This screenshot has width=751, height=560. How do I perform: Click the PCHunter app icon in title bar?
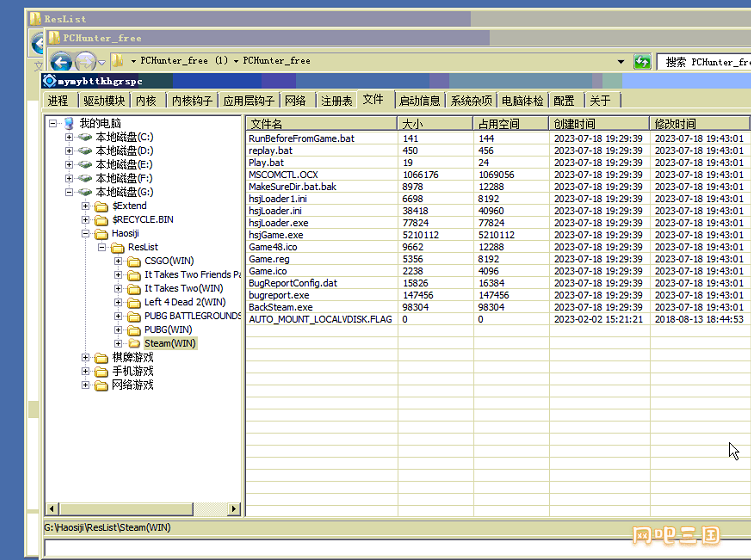[49, 81]
